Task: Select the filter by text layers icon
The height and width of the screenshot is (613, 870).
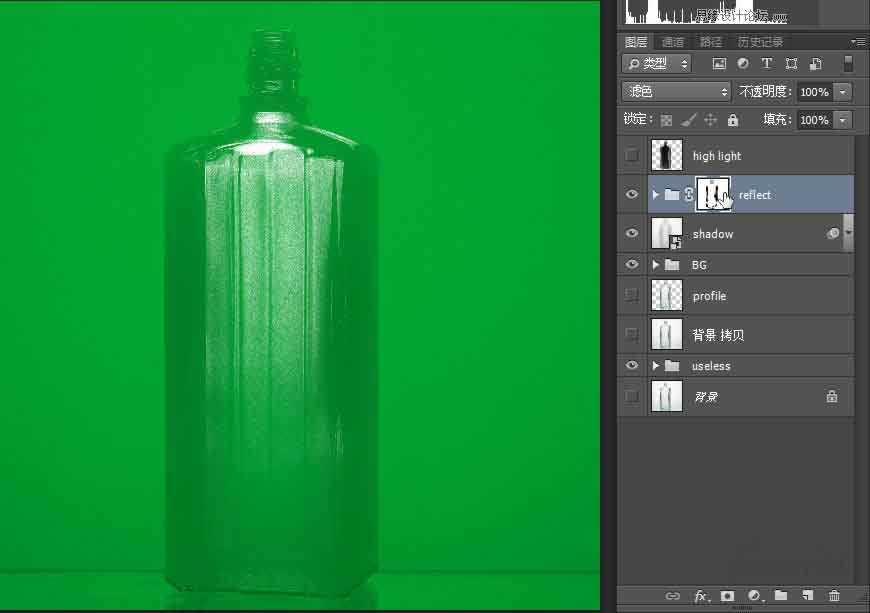Action: tap(766, 63)
